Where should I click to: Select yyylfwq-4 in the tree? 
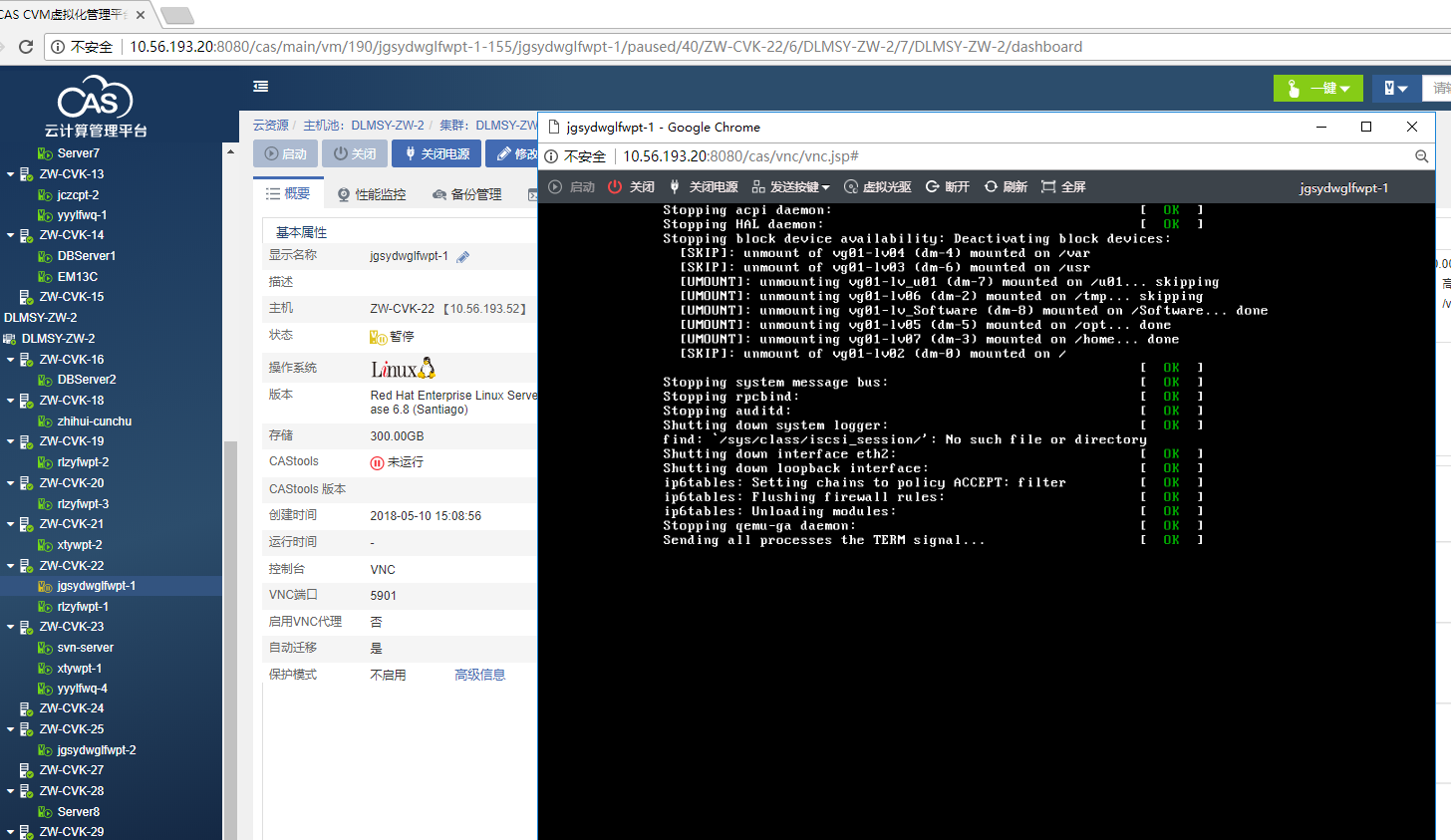(83, 689)
